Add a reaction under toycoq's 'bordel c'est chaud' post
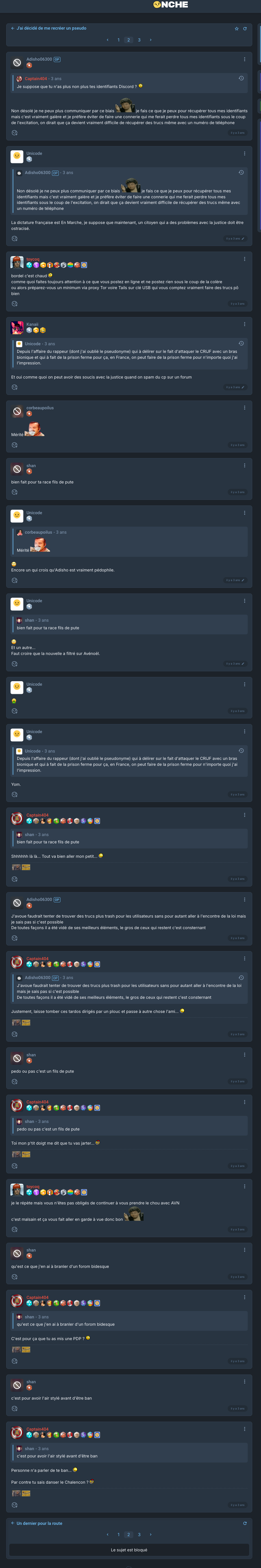261x1568 pixels. coord(15,304)
